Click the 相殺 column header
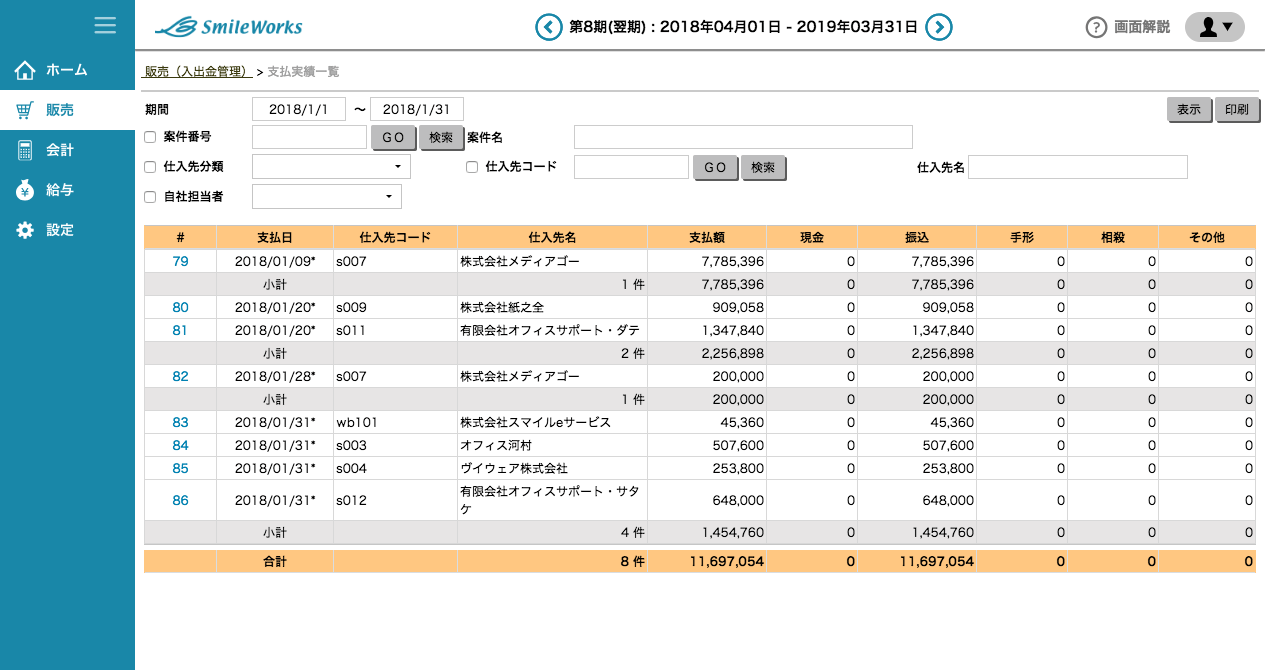The image size is (1265, 670). click(1113, 237)
